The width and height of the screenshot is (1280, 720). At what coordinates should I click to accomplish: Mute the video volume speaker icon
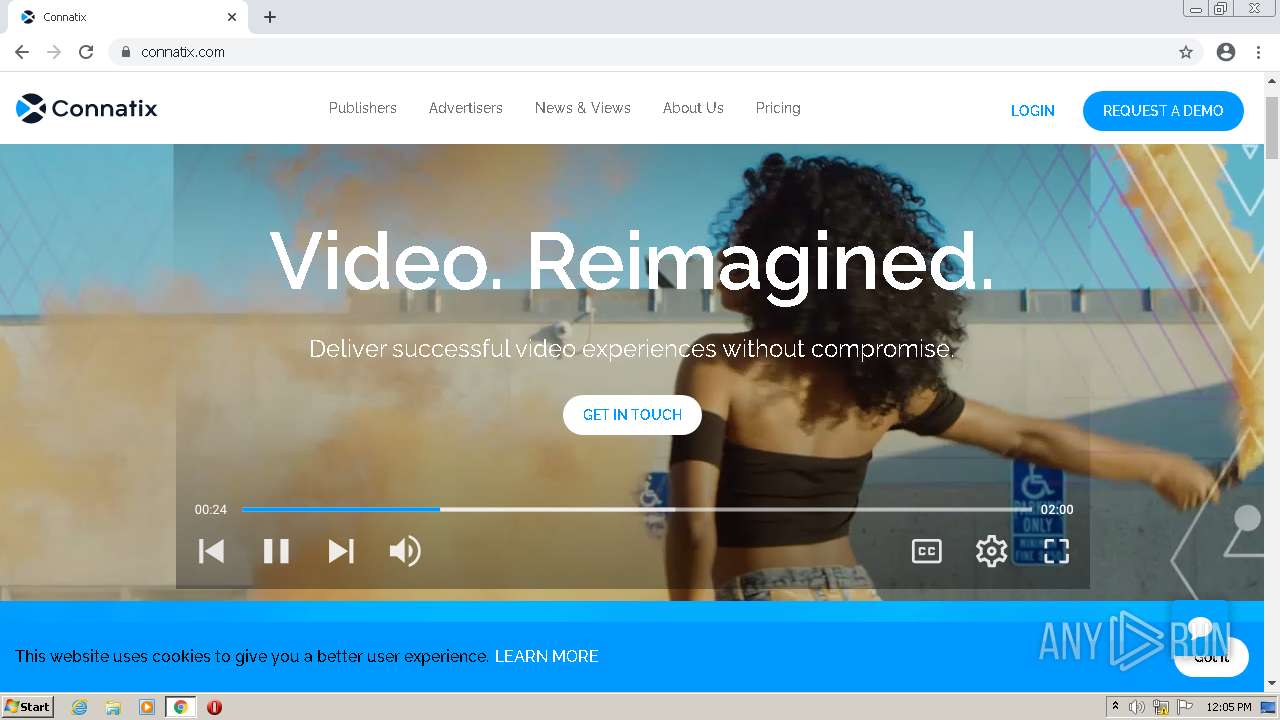[x=405, y=551]
